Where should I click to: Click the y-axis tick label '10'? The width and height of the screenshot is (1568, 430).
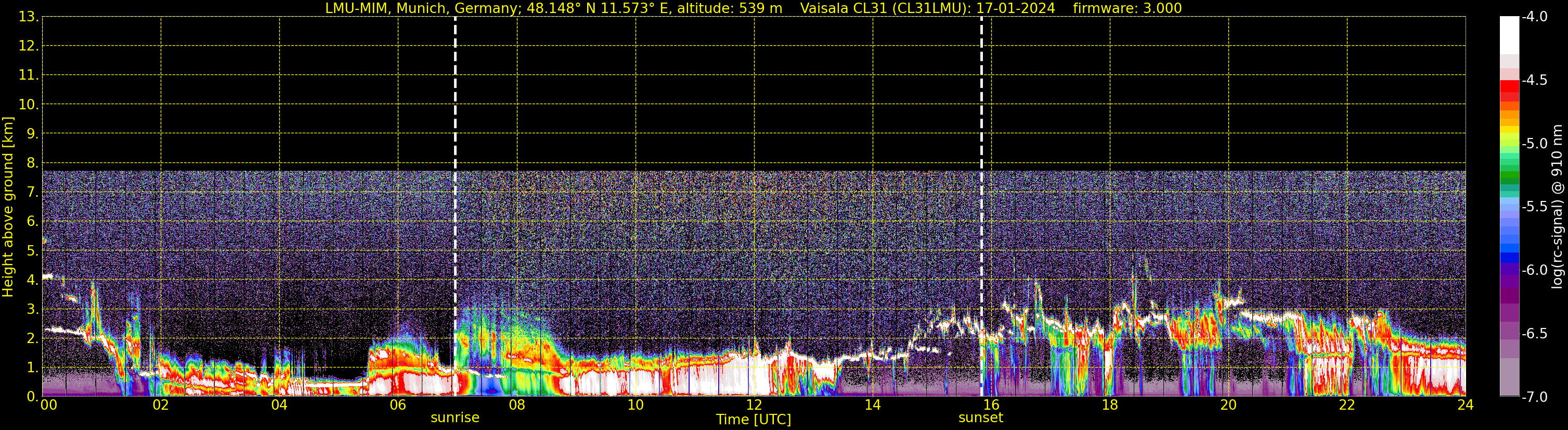point(28,105)
